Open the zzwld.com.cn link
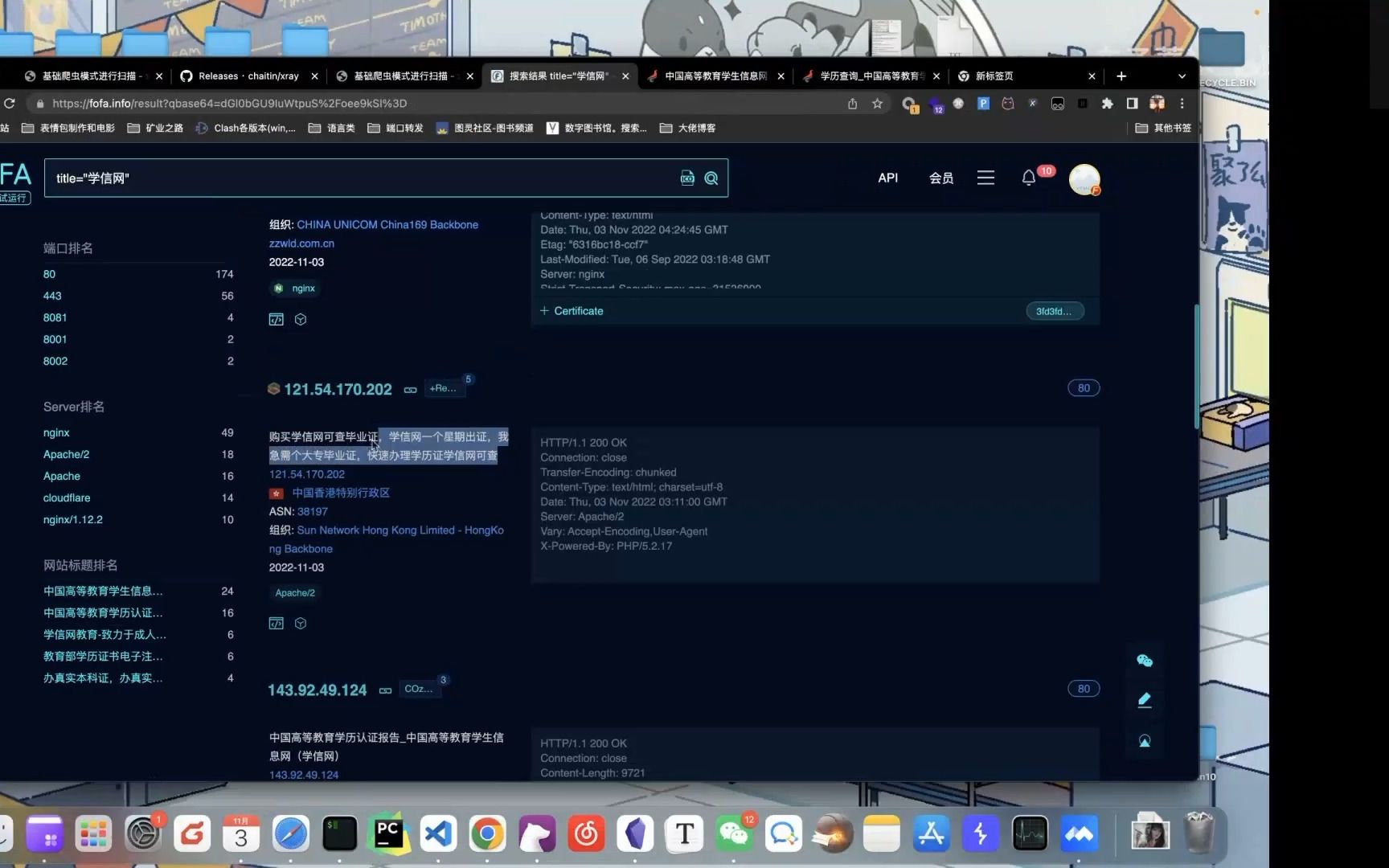This screenshot has width=1389, height=868. pyautogui.click(x=301, y=244)
